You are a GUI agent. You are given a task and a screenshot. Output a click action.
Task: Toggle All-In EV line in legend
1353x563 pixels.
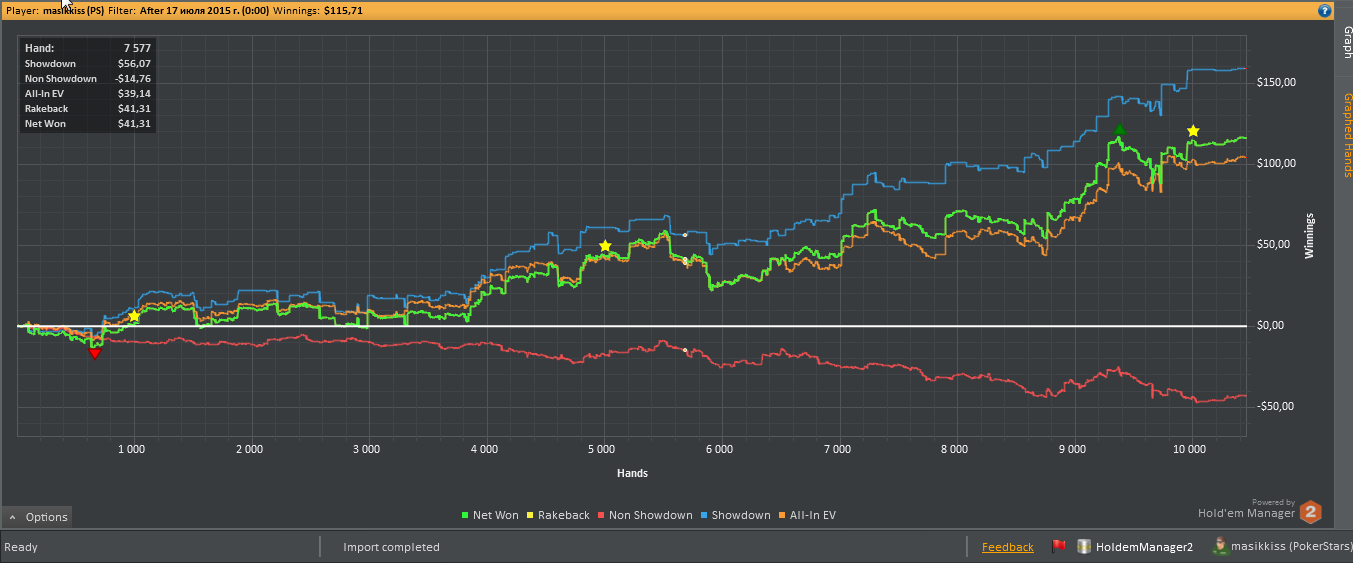(x=807, y=516)
